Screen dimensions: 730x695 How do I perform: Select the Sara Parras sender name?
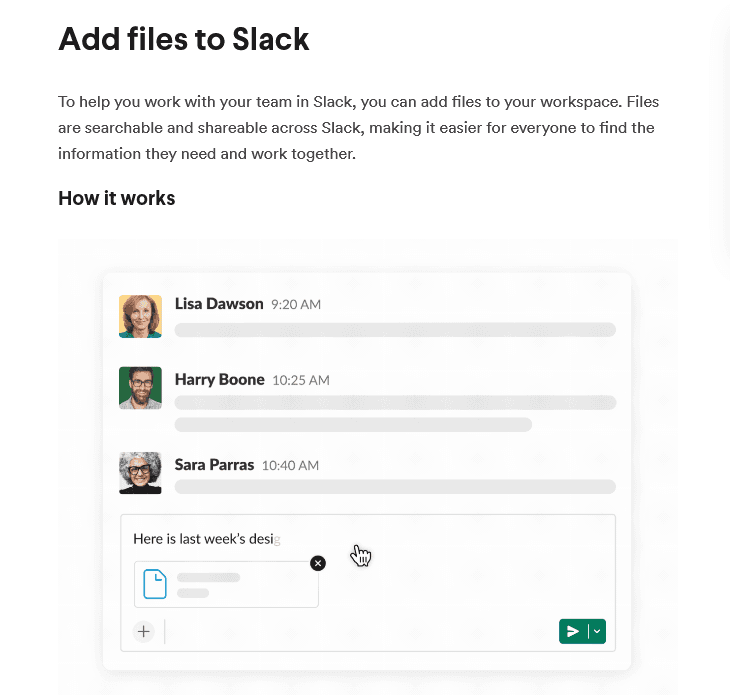click(x=214, y=464)
